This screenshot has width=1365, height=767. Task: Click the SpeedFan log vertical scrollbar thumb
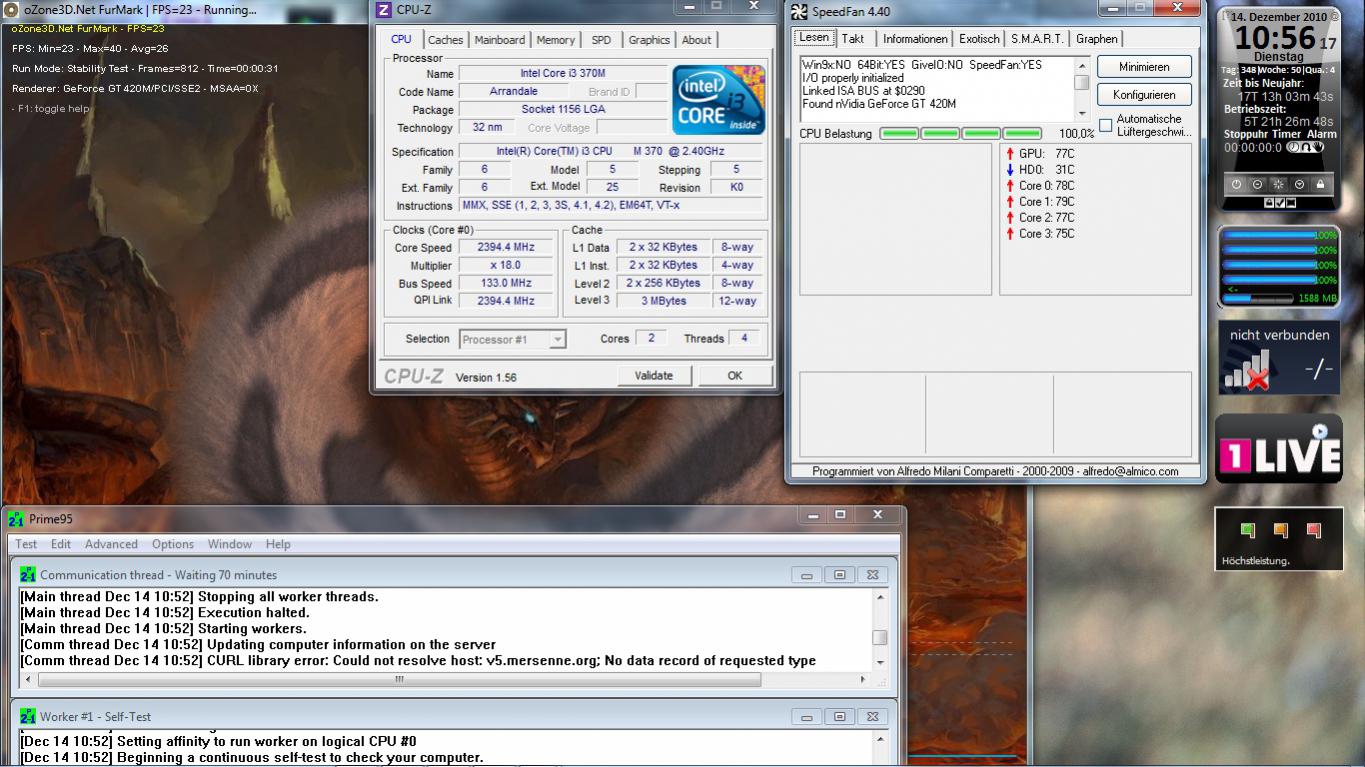(1081, 82)
